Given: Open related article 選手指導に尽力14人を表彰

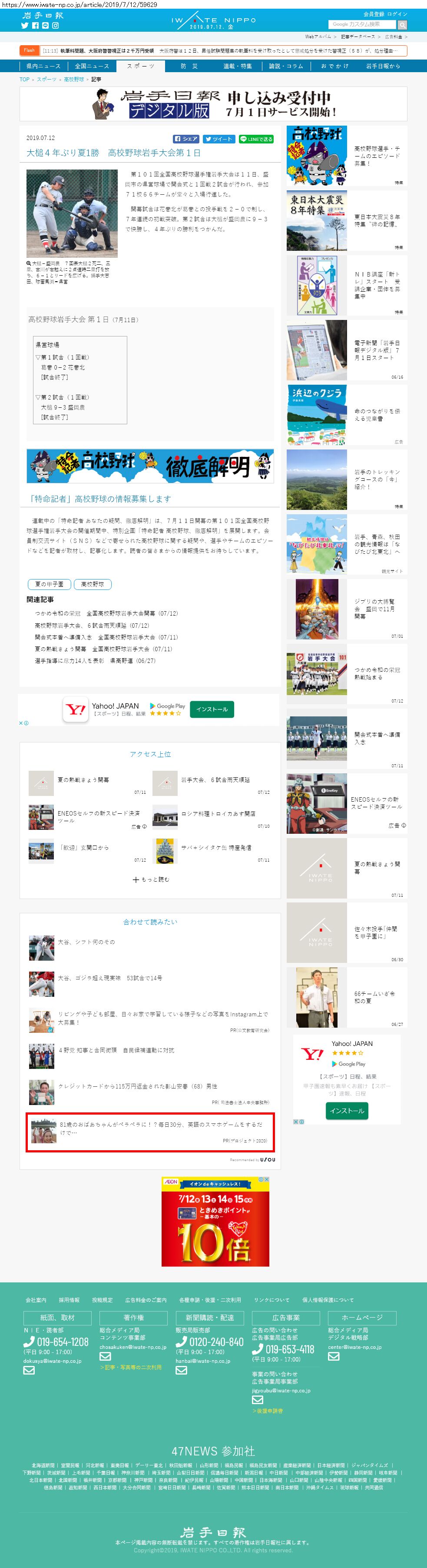Looking at the screenshot, I should point(95,660).
